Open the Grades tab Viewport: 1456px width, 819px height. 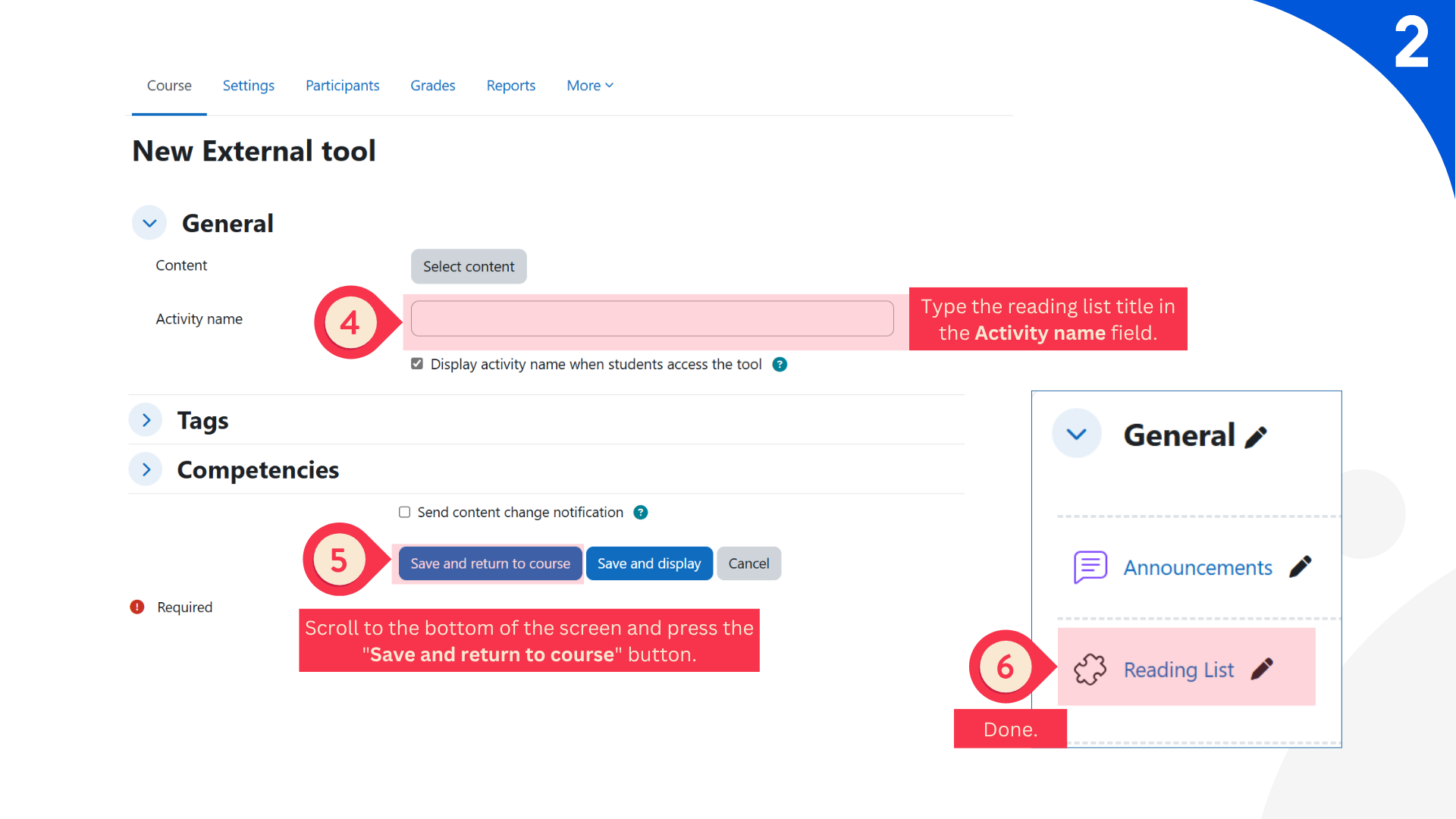[x=432, y=86]
